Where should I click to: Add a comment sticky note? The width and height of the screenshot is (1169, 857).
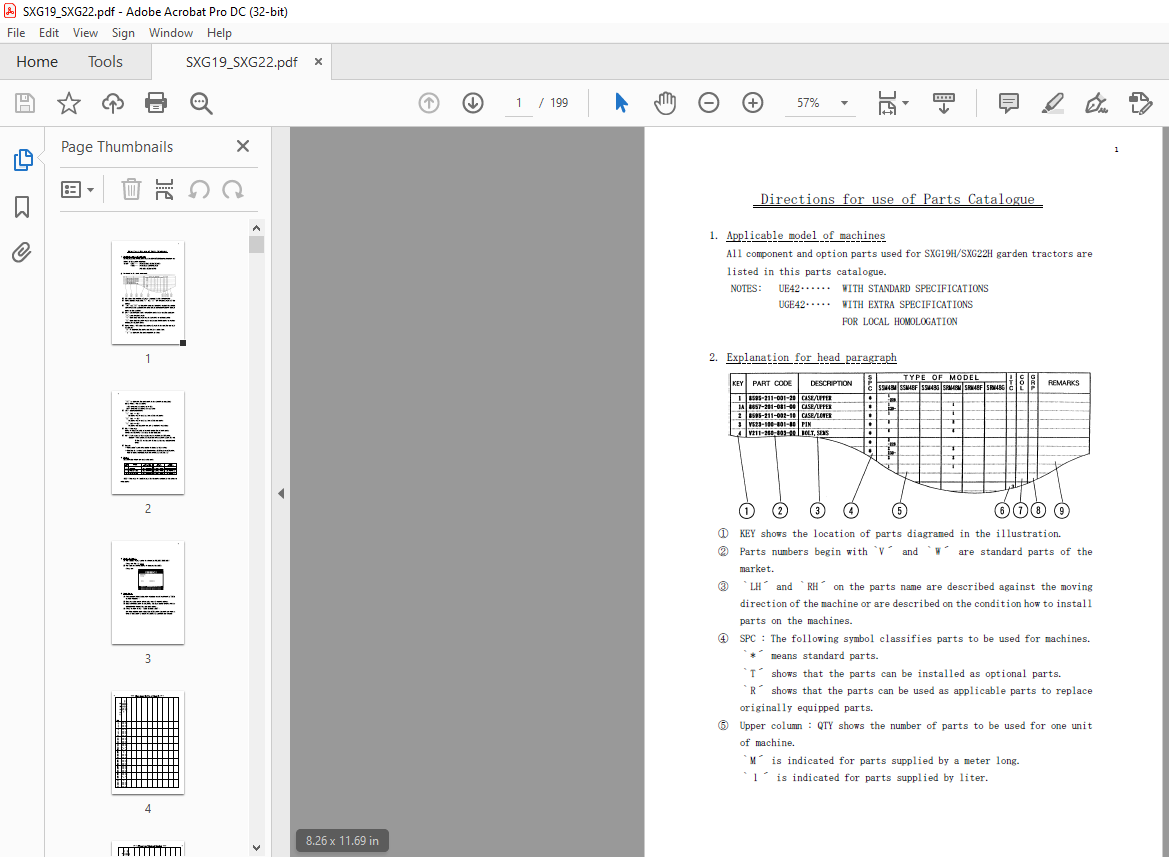coord(1008,103)
